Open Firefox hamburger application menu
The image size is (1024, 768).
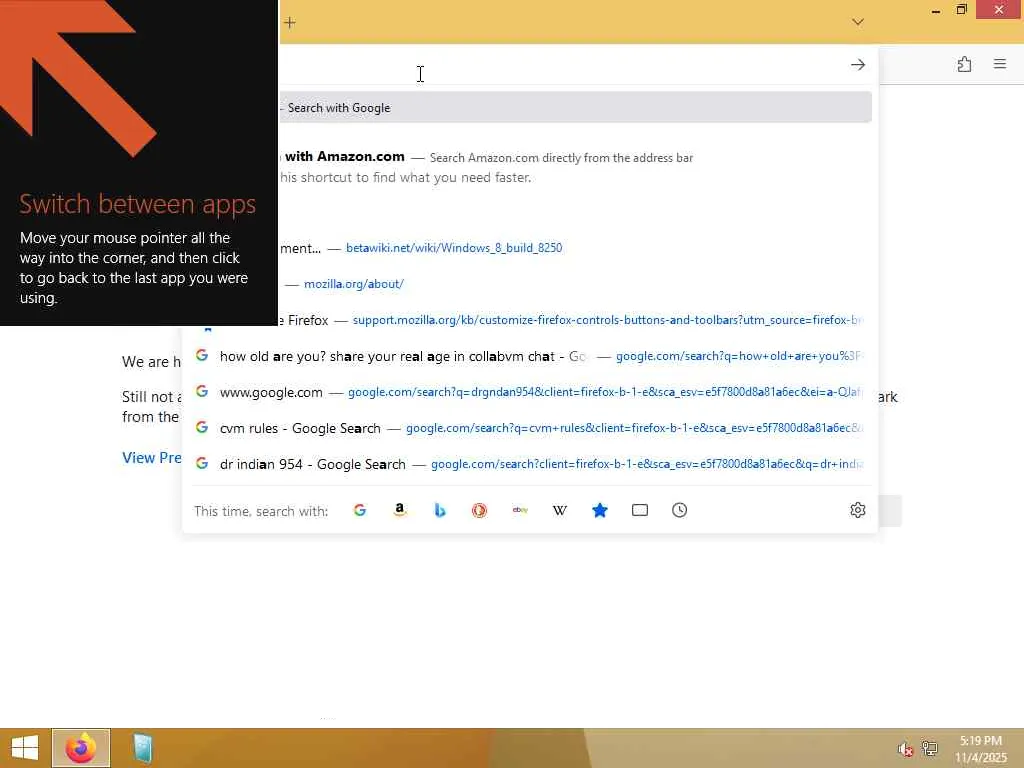(x=999, y=64)
